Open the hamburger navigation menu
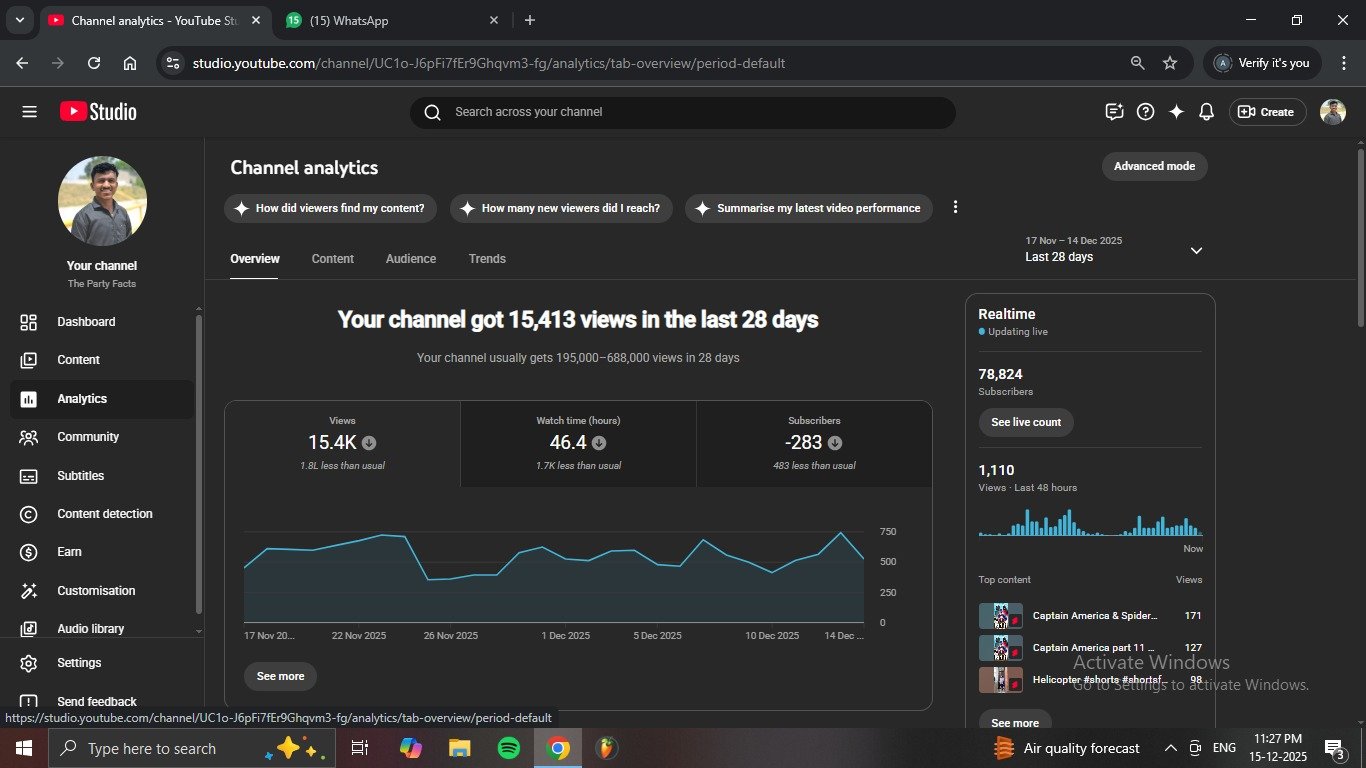Screen dimensions: 1366x768 [29, 112]
